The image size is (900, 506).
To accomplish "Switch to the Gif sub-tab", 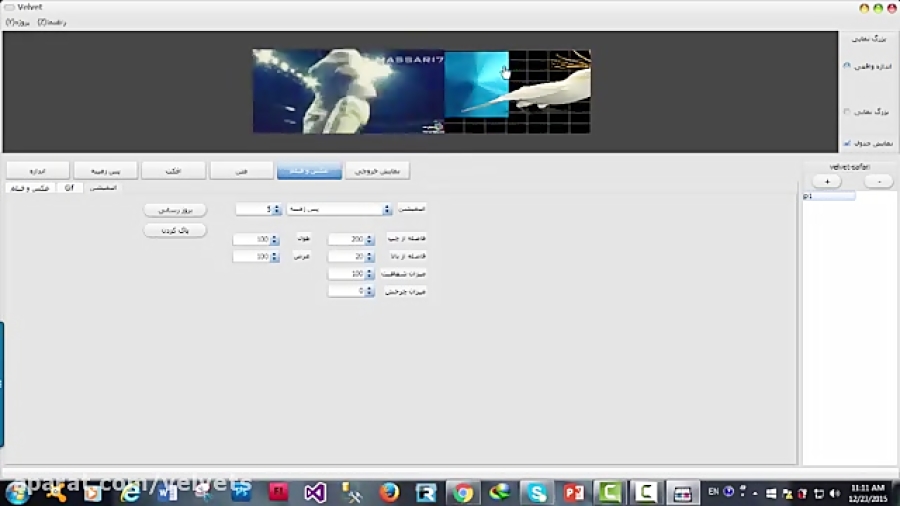I will tap(69, 187).
